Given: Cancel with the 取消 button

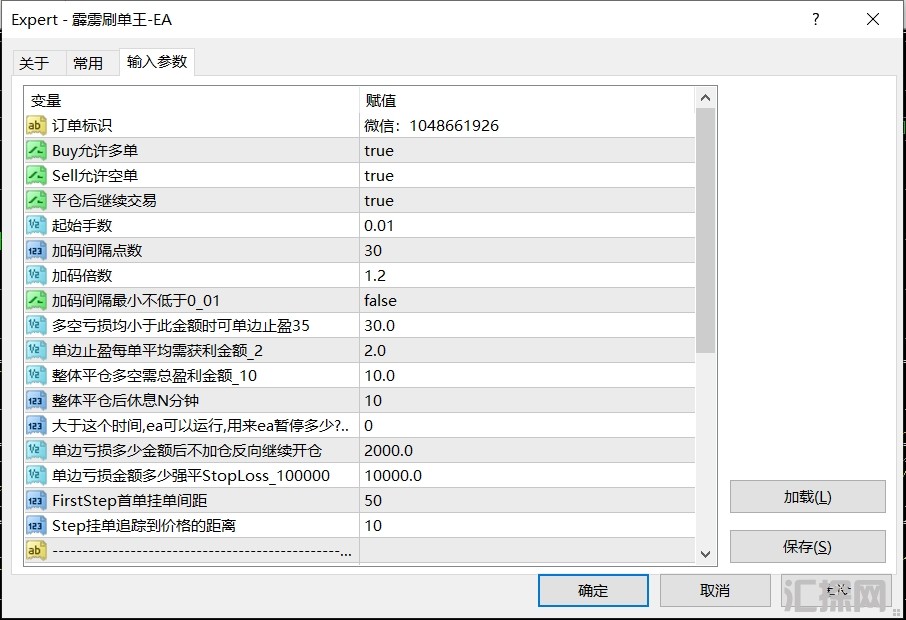Looking at the screenshot, I should click(715, 591).
